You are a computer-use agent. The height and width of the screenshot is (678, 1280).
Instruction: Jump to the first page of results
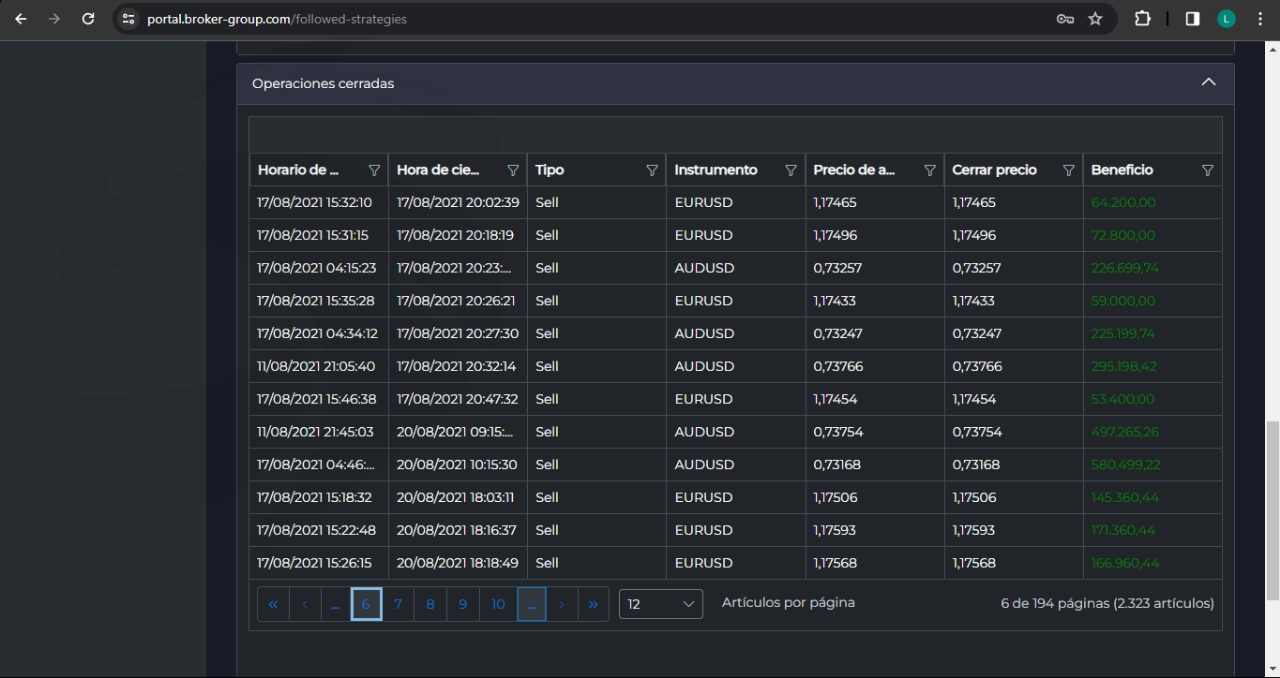coord(273,604)
